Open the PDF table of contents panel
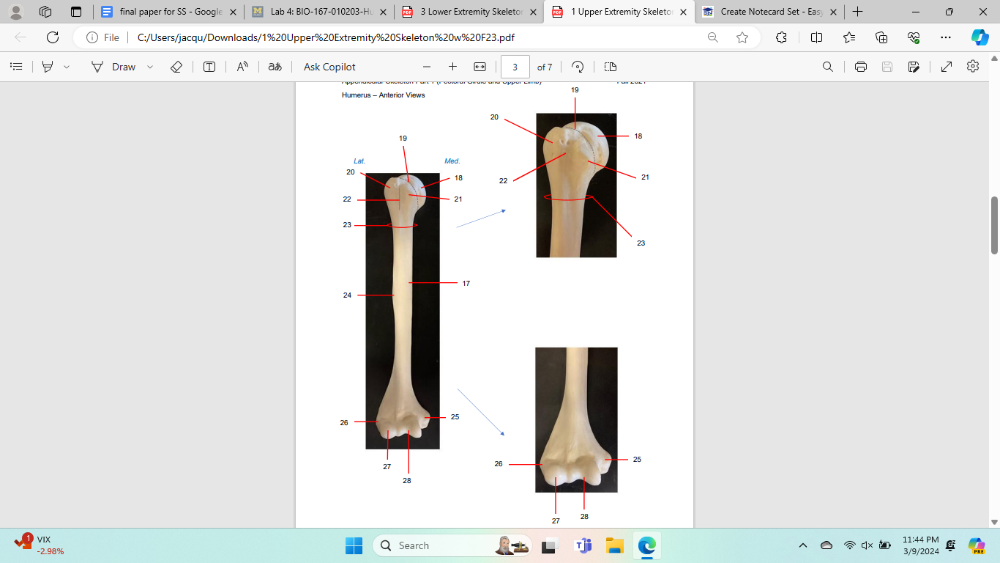This screenshot has width=1000, height=563. [16, 67]
